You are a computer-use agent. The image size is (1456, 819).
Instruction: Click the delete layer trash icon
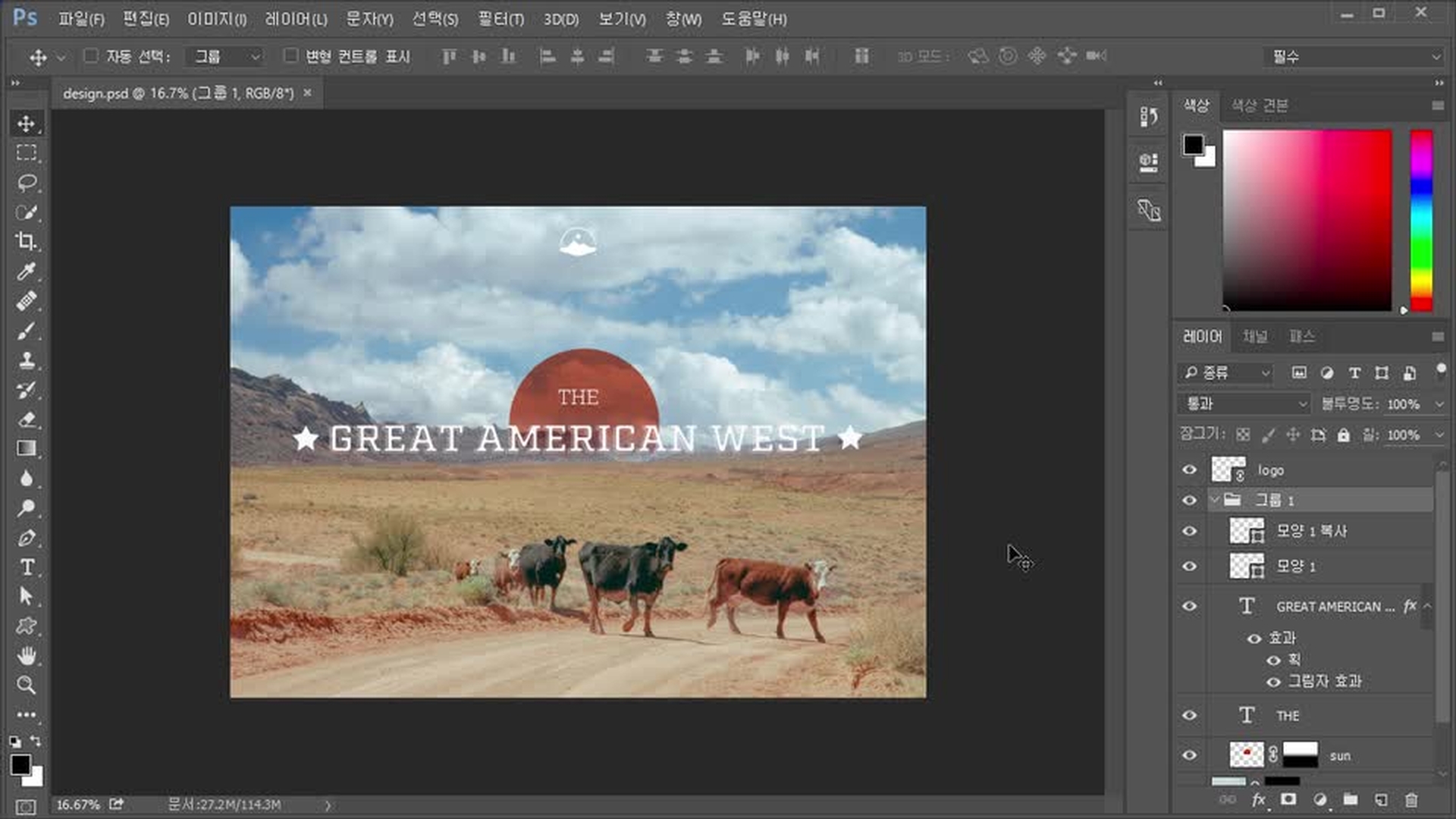[x=1410, y=800]
